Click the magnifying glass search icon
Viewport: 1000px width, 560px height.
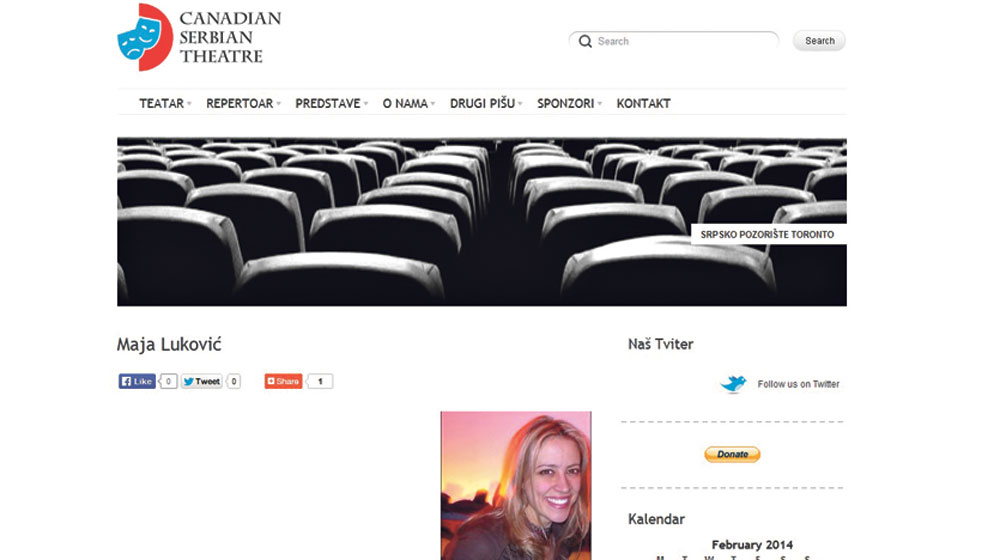tap(585, 42)
